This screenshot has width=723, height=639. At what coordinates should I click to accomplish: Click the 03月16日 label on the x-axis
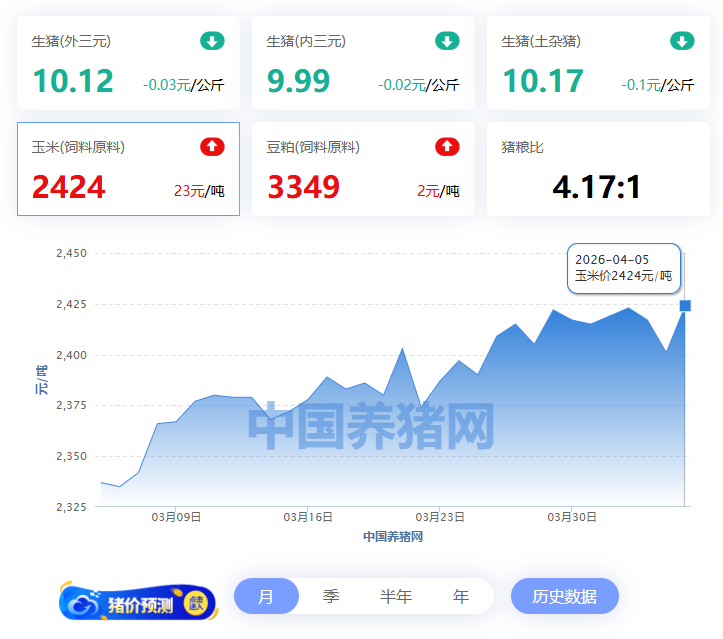coord(308,517)
